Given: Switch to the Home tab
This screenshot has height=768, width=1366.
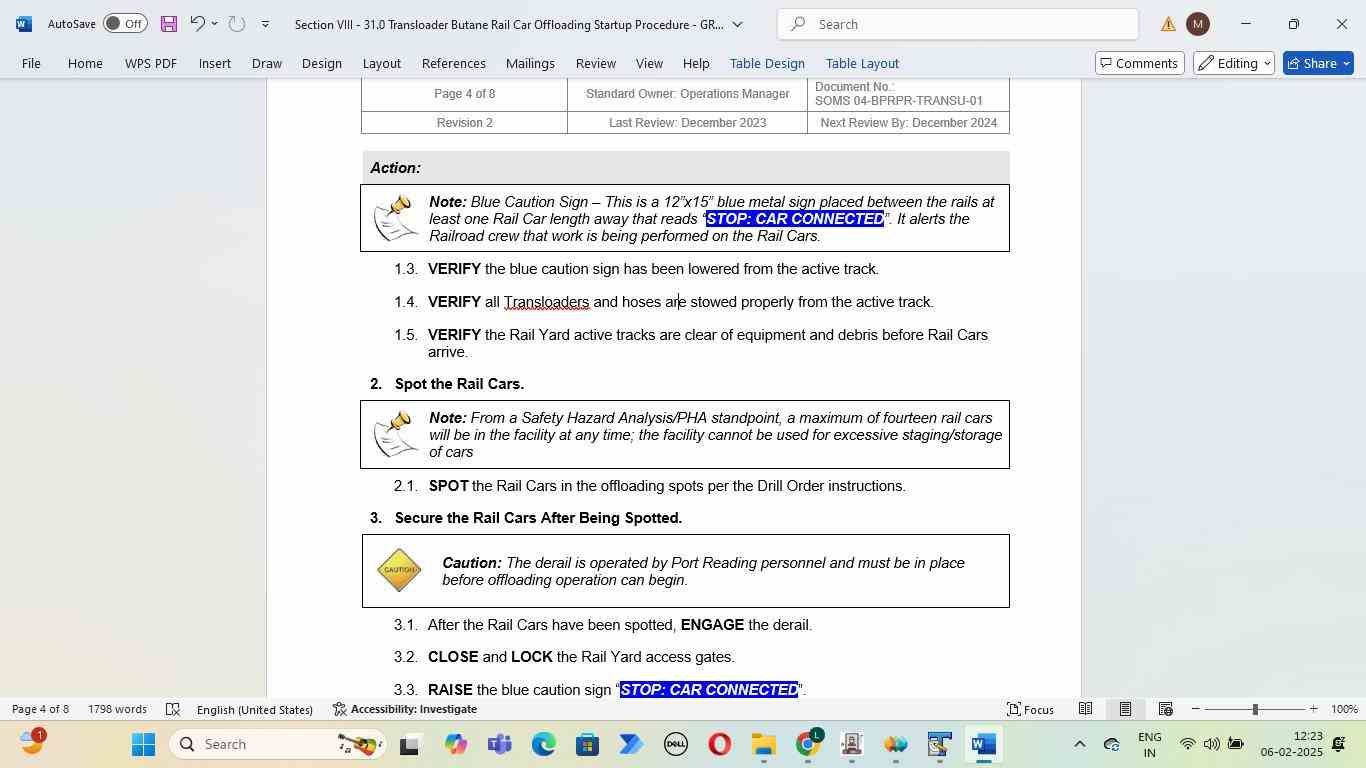Looking at the screenshot, I should point(85,63).
